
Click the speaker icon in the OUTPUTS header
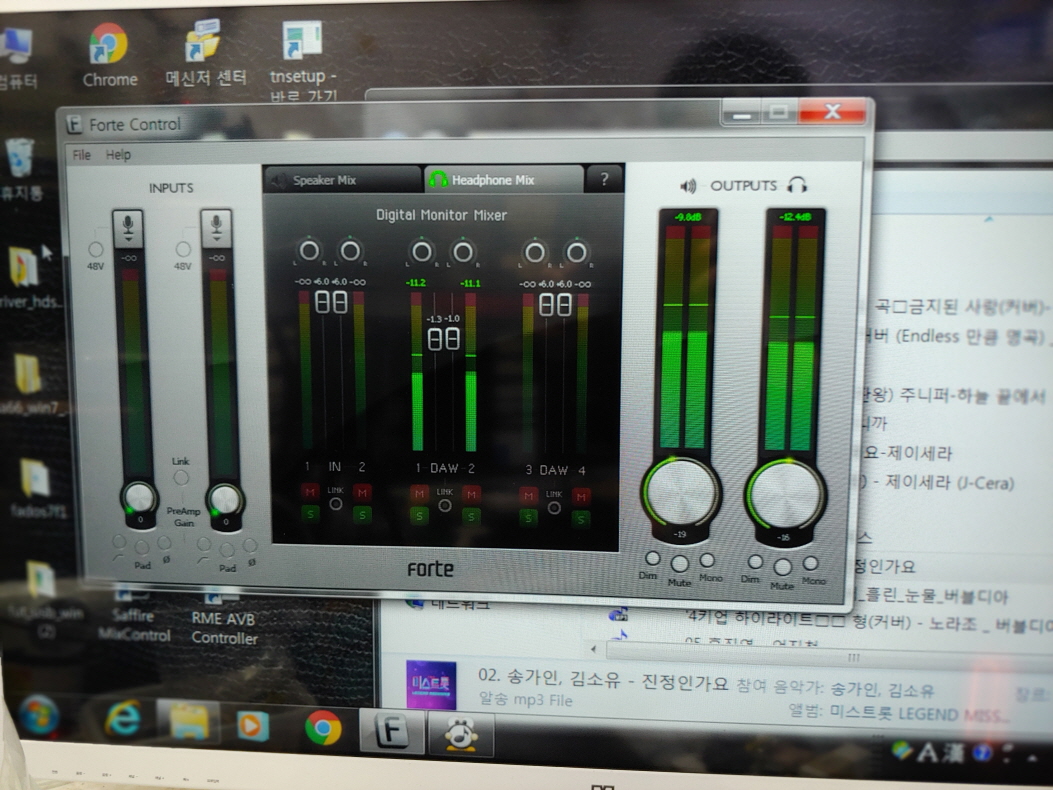click(688, 185)
